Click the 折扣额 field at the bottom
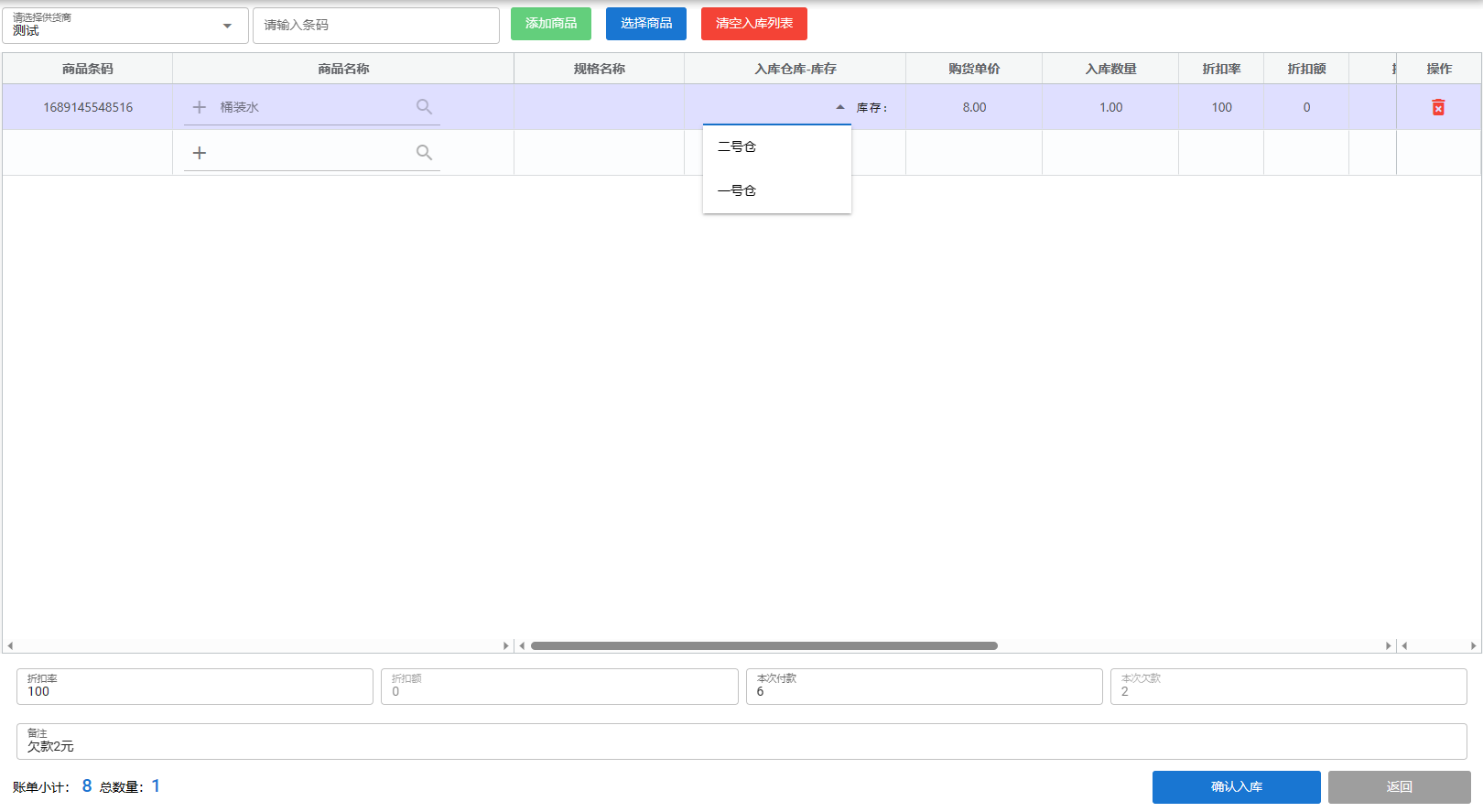This screenshot has width=1483, height=812. click(559, 687)
